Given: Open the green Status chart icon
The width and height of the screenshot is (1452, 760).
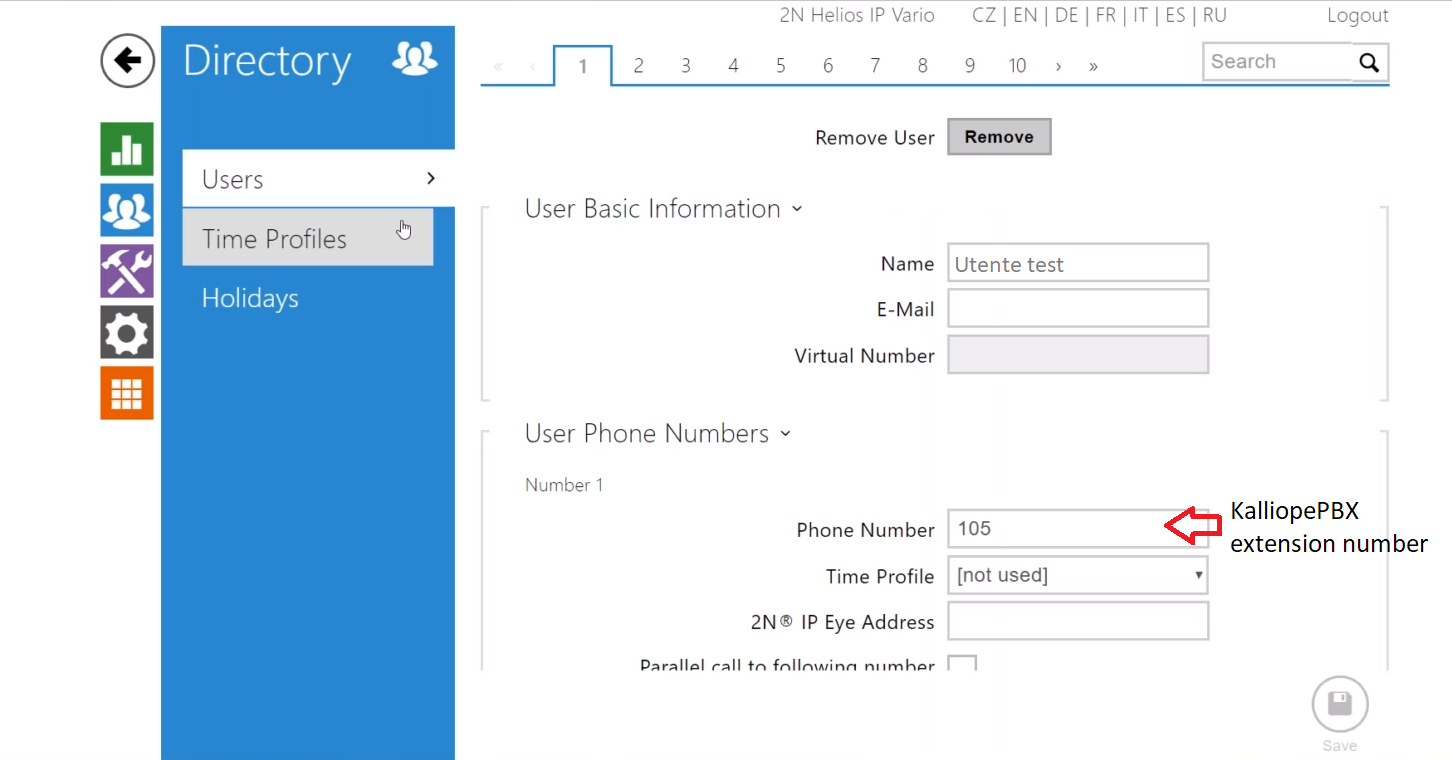Looking at the screenshot, I should click(x=127, y=149).
